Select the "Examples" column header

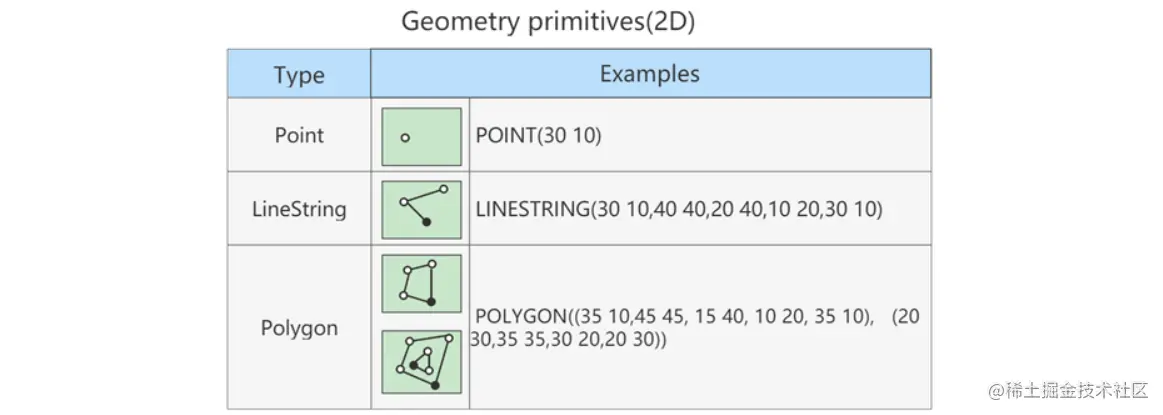[x=650, y=74]
